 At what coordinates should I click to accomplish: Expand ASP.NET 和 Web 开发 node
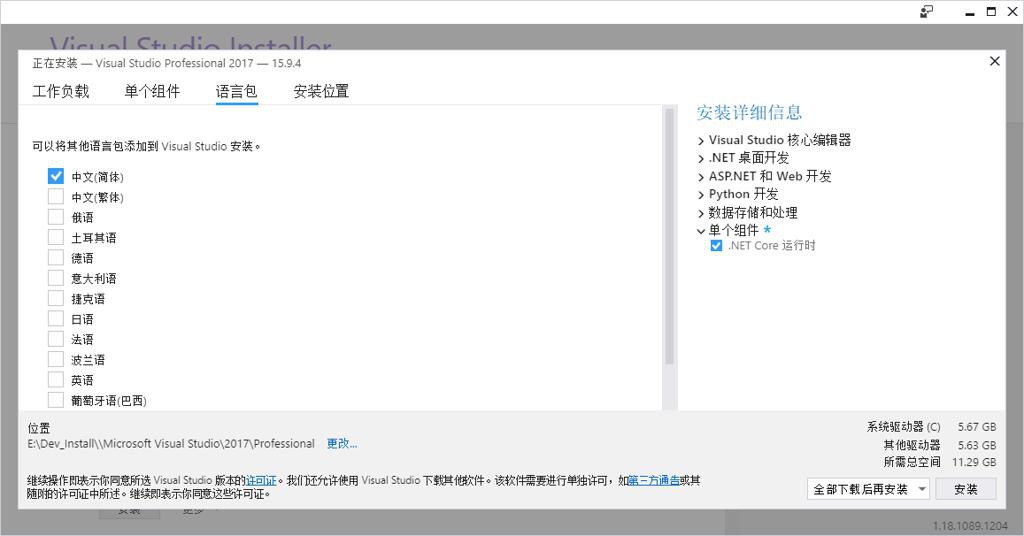(x=701, y=177)
